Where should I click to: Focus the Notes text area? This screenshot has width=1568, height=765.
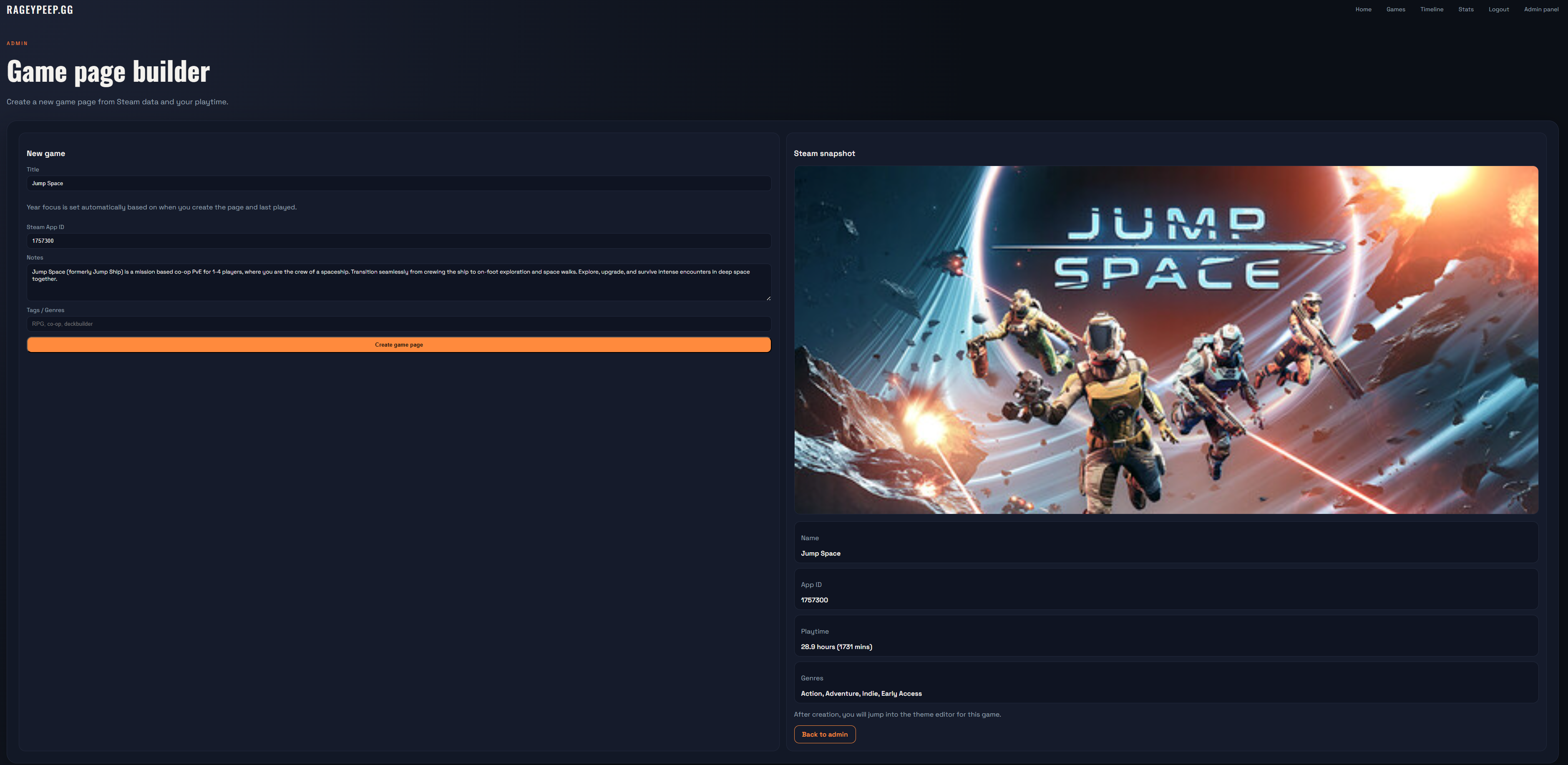pos(399,282)
